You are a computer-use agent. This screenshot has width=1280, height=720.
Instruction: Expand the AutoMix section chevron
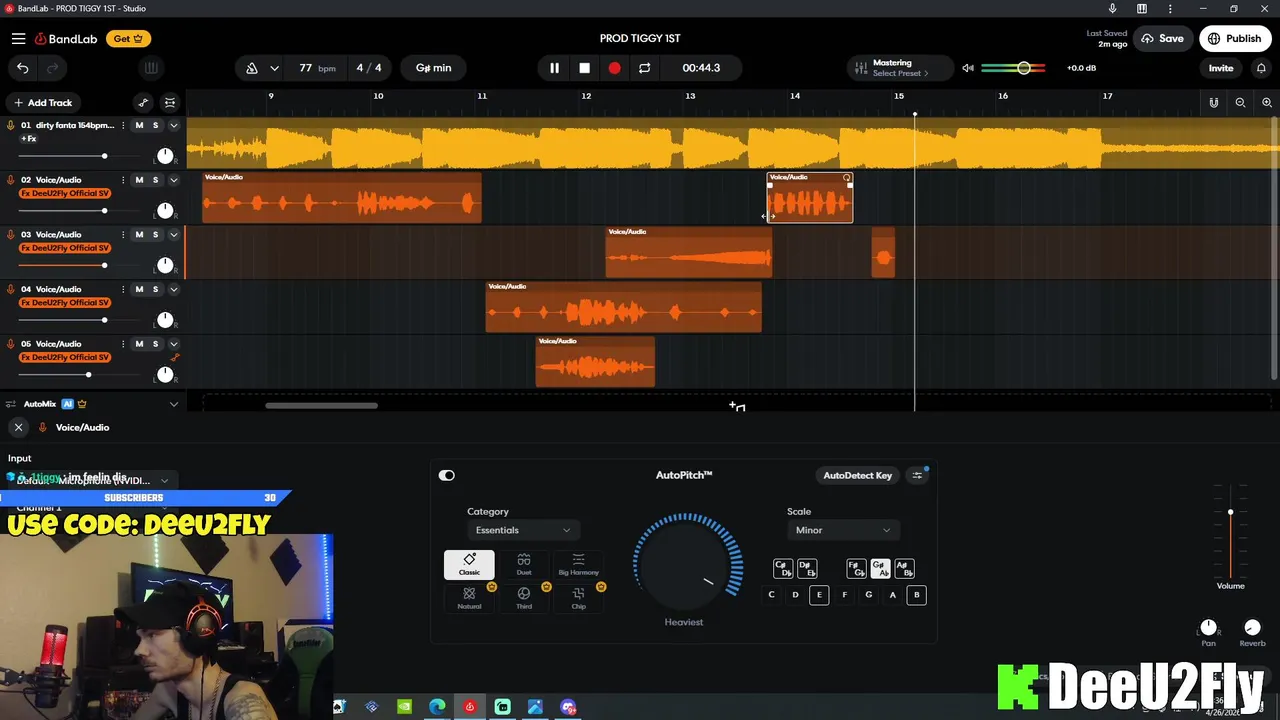[x=174, y=404]
